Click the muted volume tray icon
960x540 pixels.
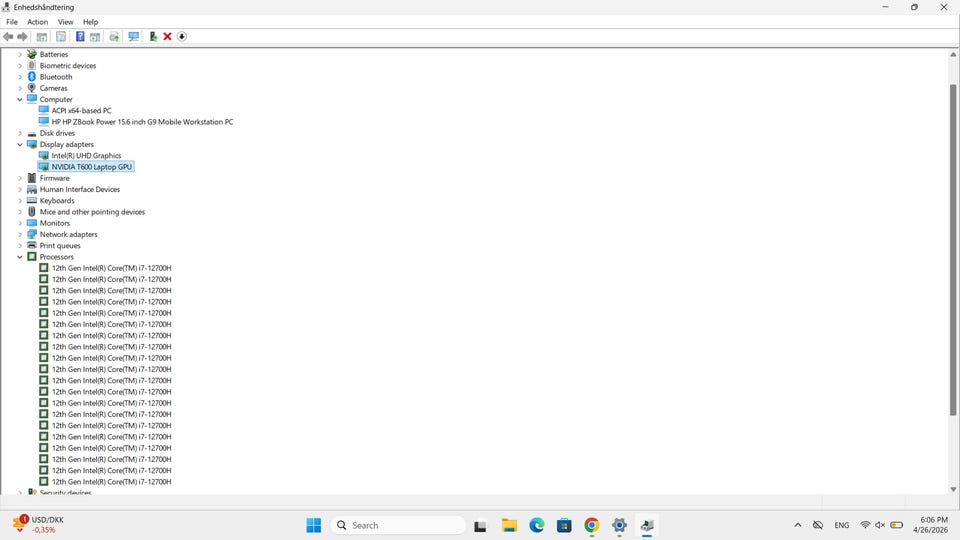(x=880, y=525)
